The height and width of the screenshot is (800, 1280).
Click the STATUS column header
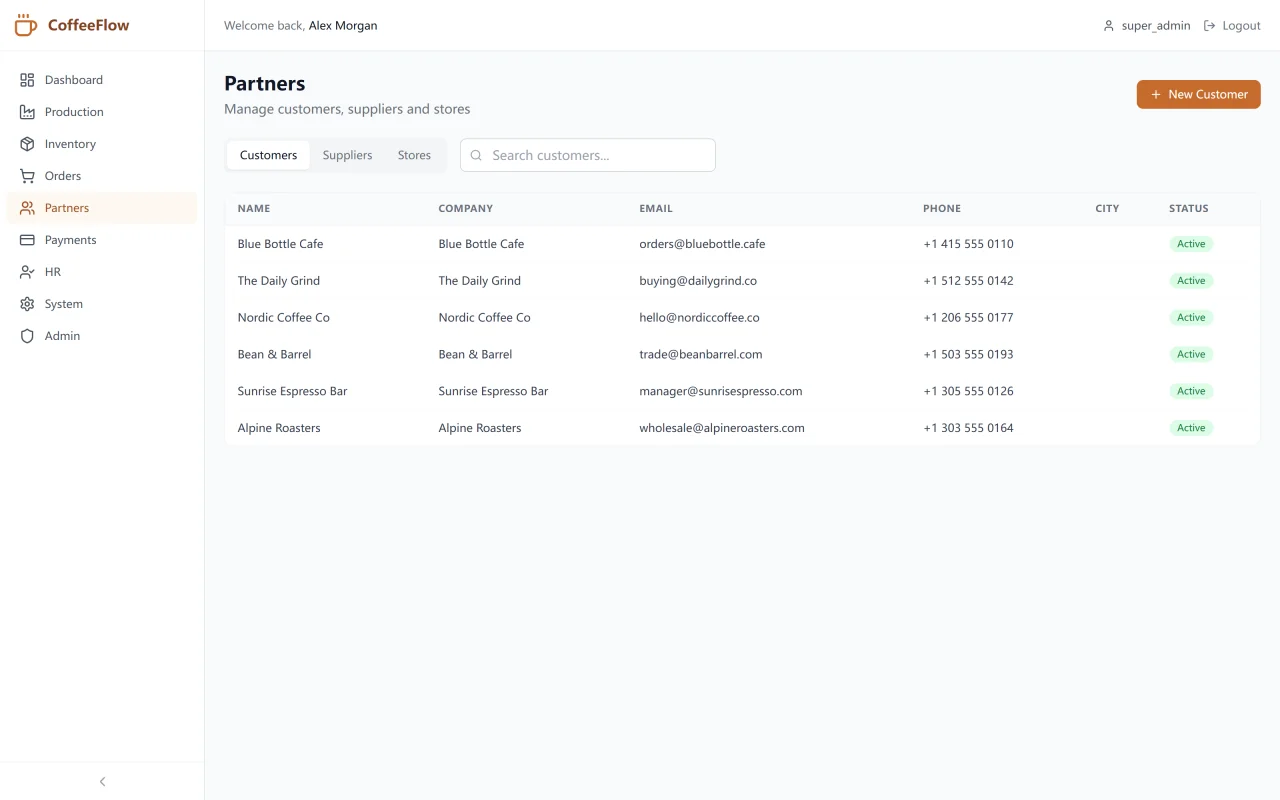tap(1189, 209)
